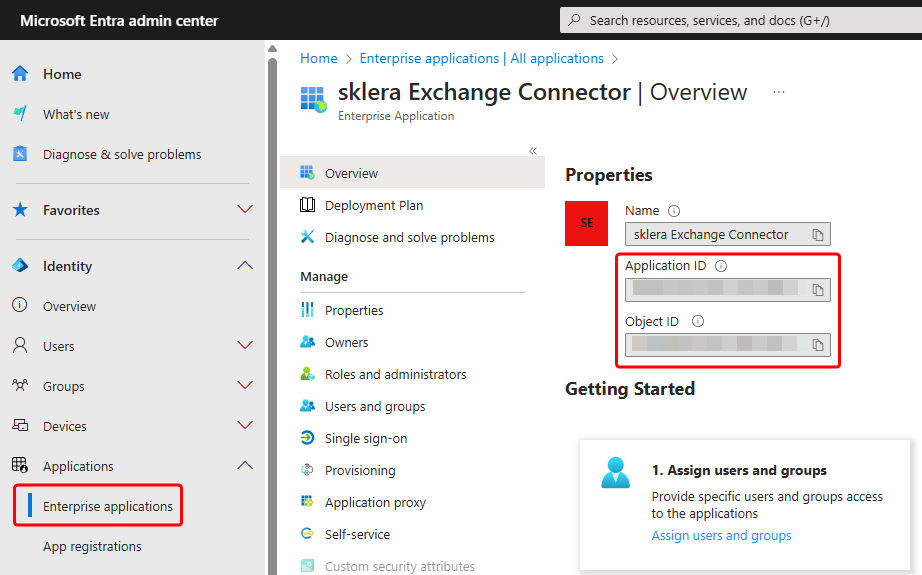Click the Home breadcrumb link

pyautogui.click(x=319, y=58)
